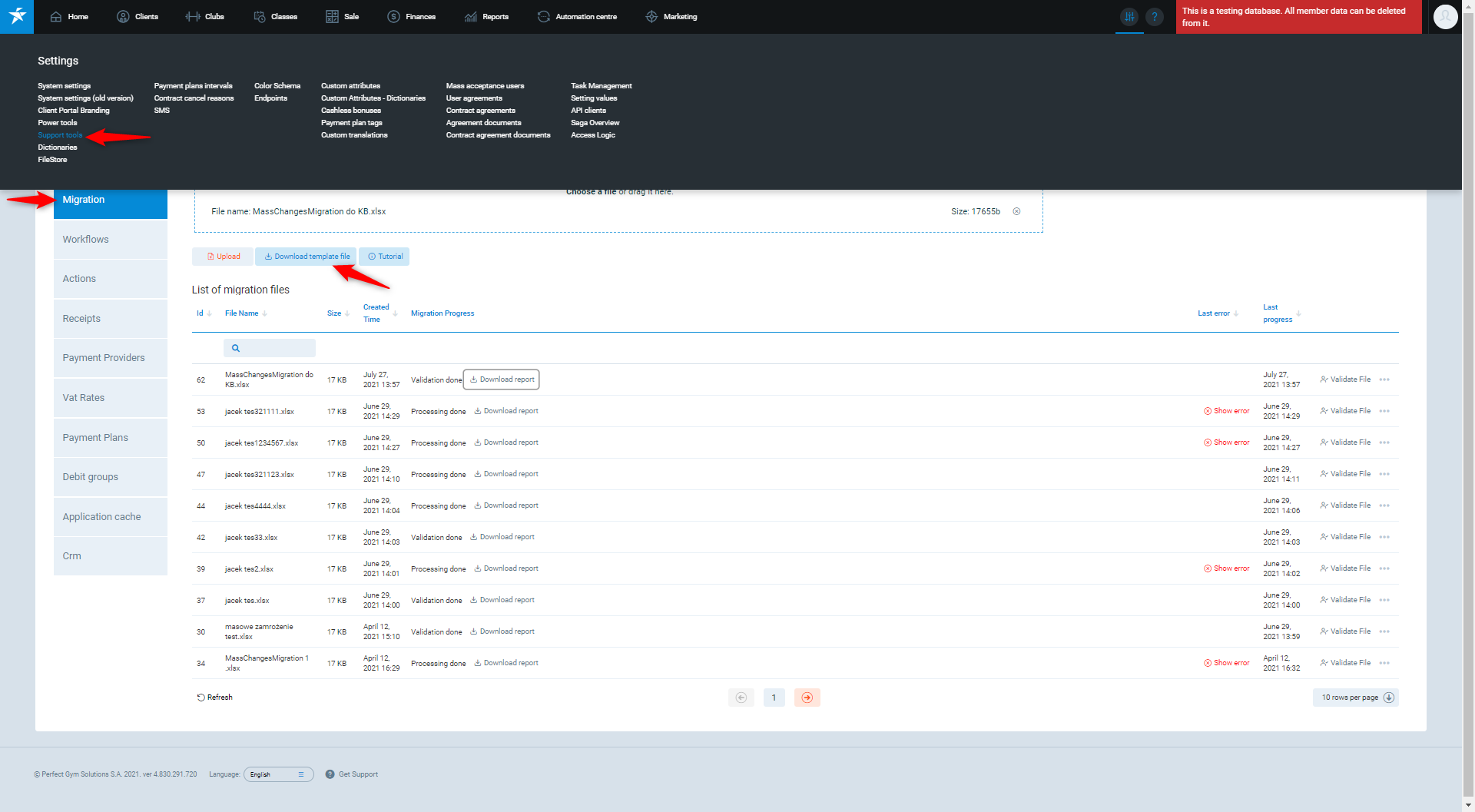Sort the list by Size column
Viewport: 1475px width, 812px height.
click(338, 313)
